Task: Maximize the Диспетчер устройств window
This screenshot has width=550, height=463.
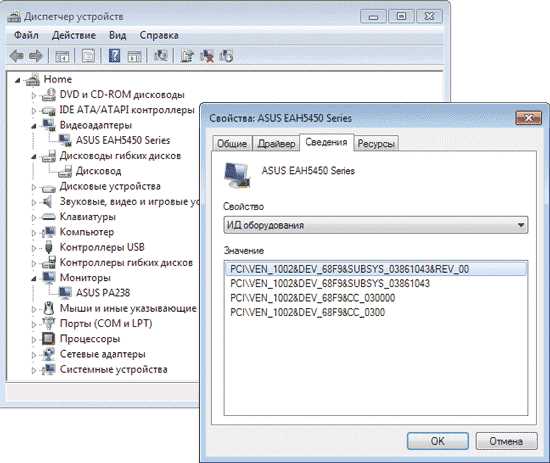Action: pos(401,16)
